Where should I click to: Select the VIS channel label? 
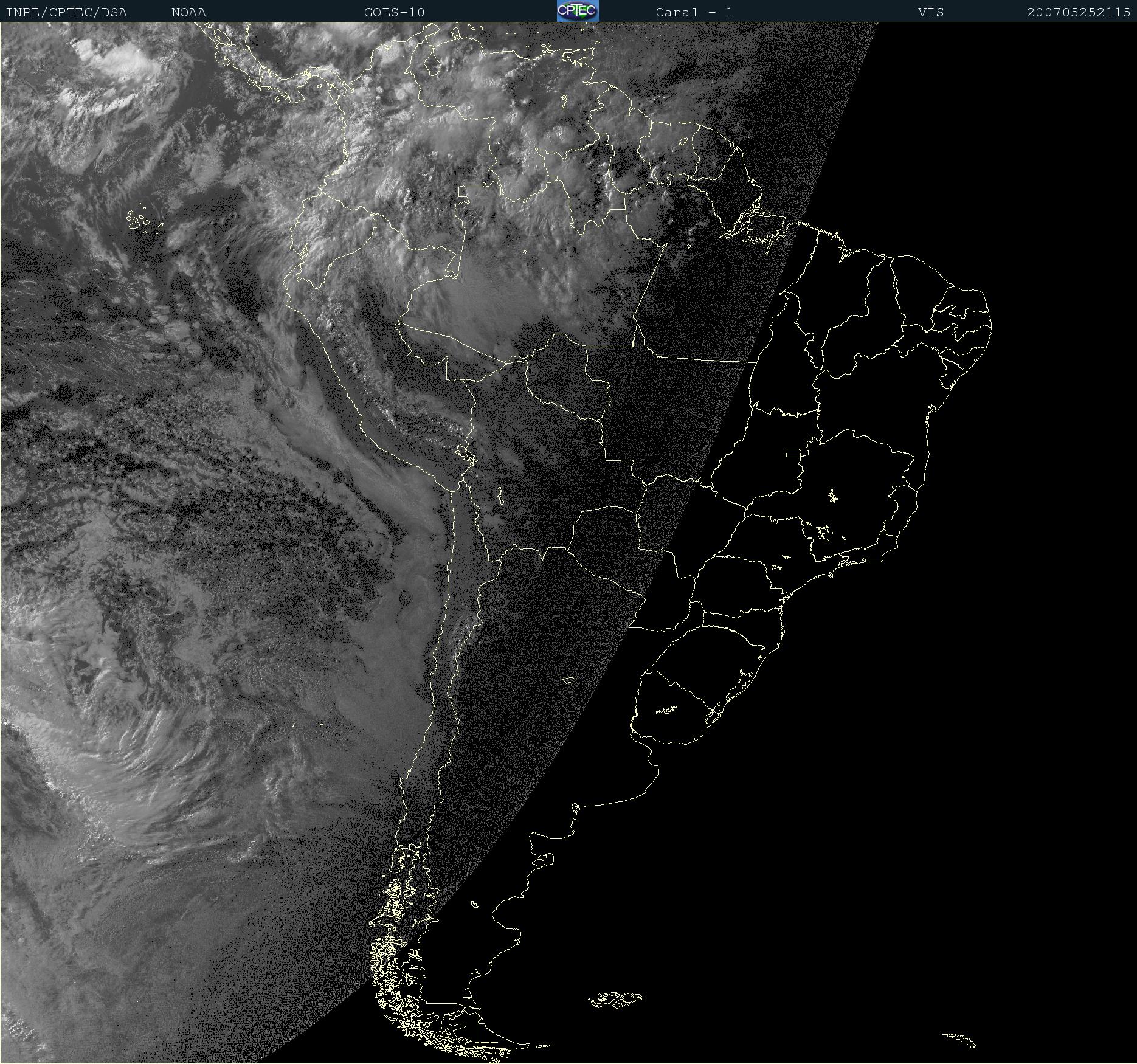coord(931,12)
